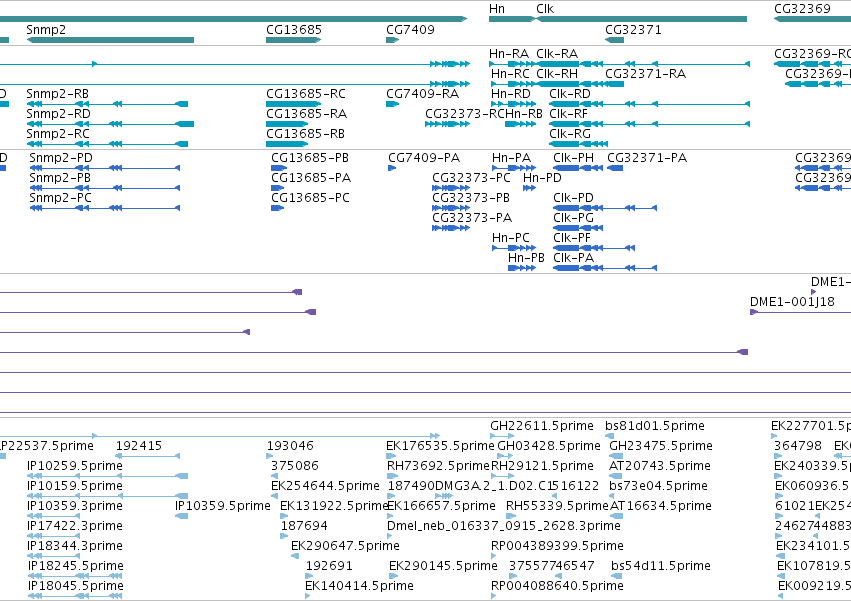851x601 pixels.
Task: Click protein CG13685-PA label
Action: (311, 178)
